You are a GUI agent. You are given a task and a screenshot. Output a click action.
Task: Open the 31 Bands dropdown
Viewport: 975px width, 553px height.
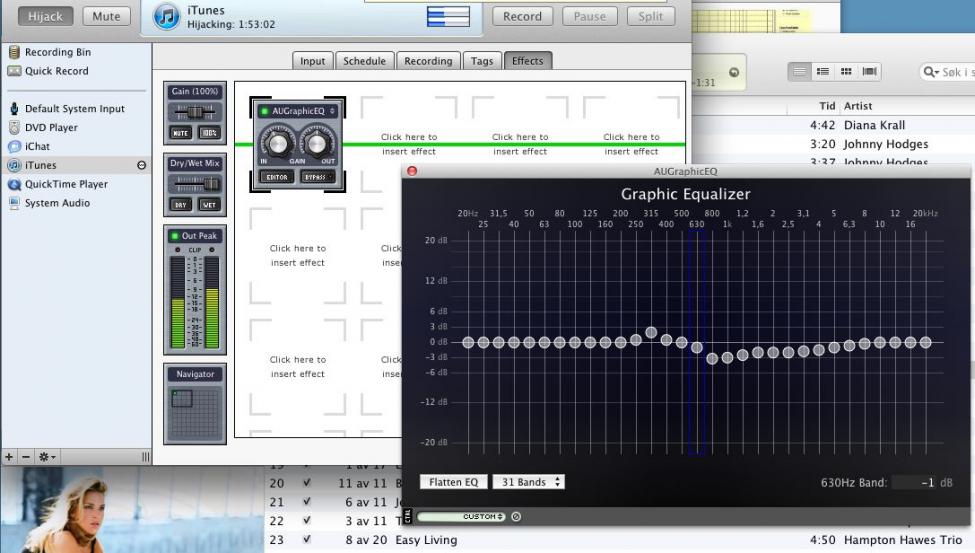pyautogui.click(x=529, y=482)
